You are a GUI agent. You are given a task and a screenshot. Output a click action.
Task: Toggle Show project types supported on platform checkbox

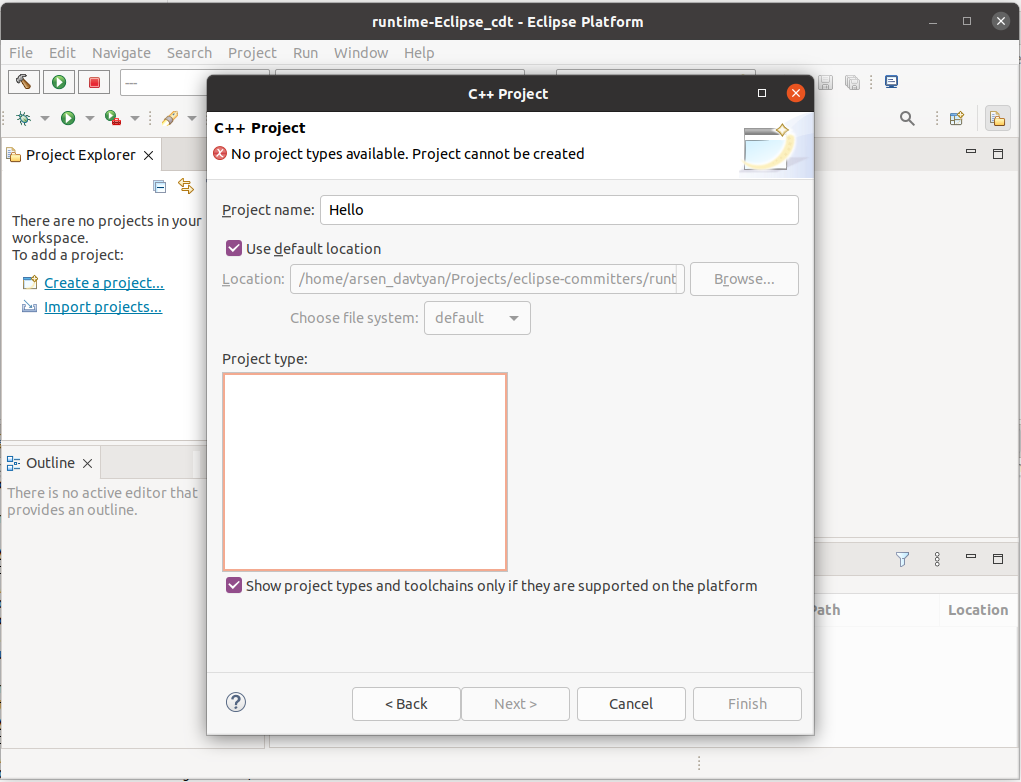pyautogui.click(x=234, y=585)
